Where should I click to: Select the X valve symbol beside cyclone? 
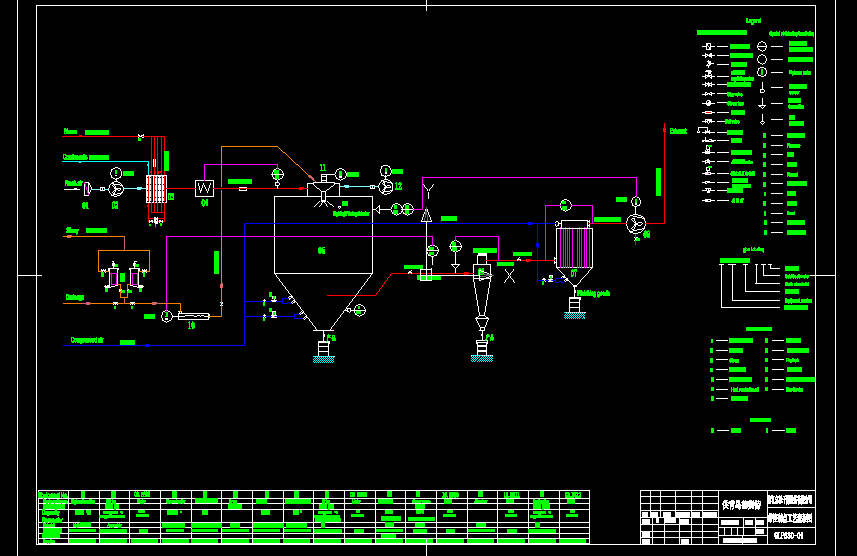pyautogui.click(x=509, y=276)
